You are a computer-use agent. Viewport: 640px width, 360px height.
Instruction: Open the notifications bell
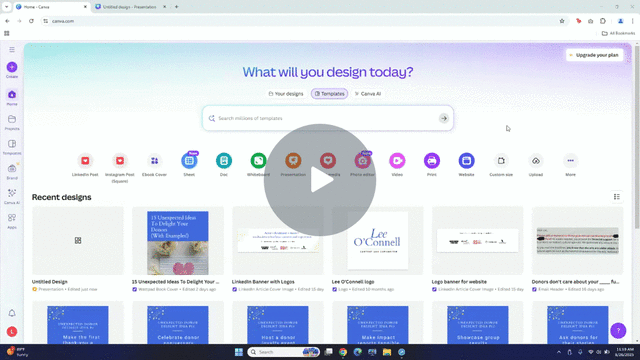[x=12, y=313]
